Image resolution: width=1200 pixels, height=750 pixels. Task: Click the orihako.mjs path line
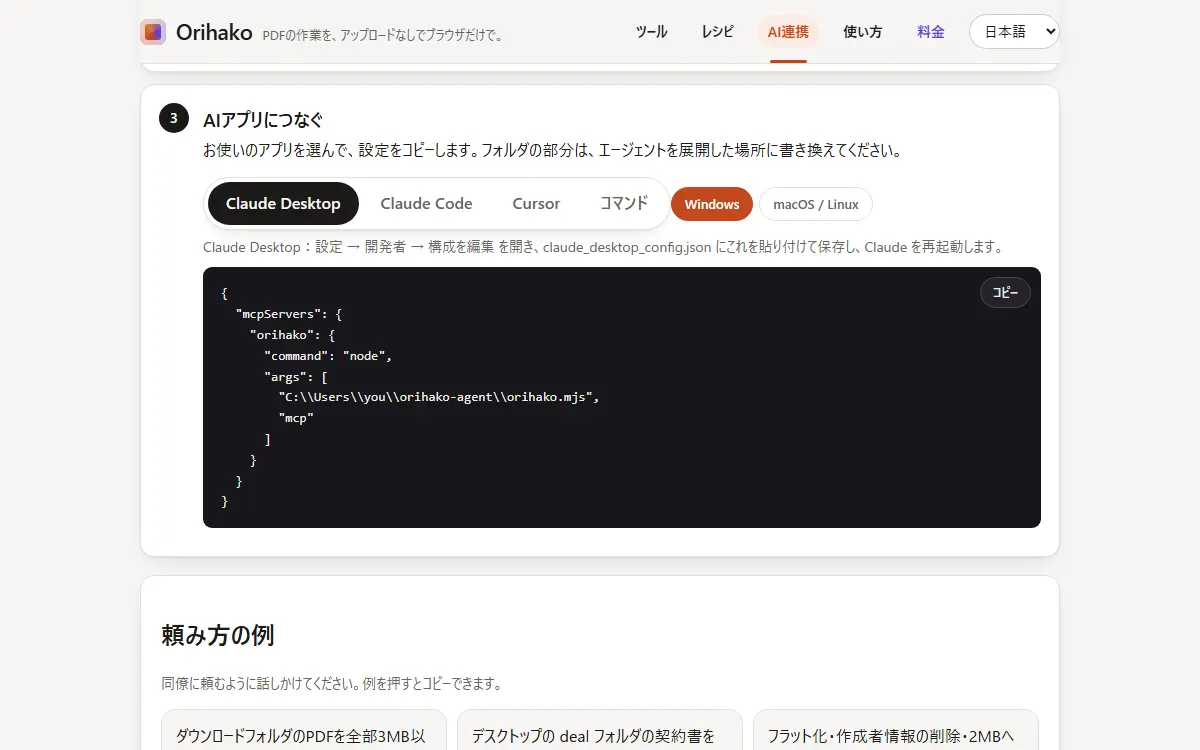pos(438,397)
